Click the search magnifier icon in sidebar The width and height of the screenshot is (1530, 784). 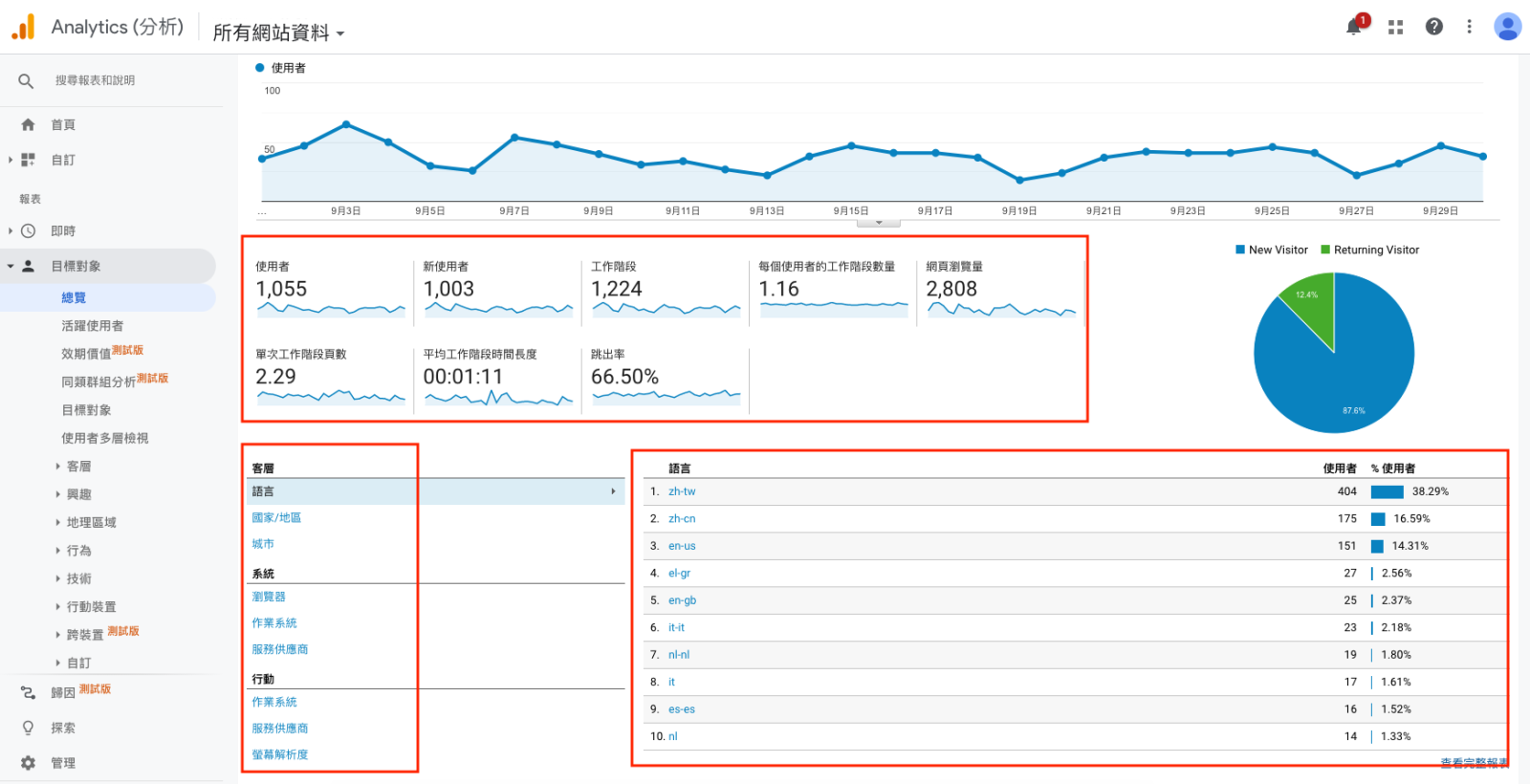coord(26,81)
